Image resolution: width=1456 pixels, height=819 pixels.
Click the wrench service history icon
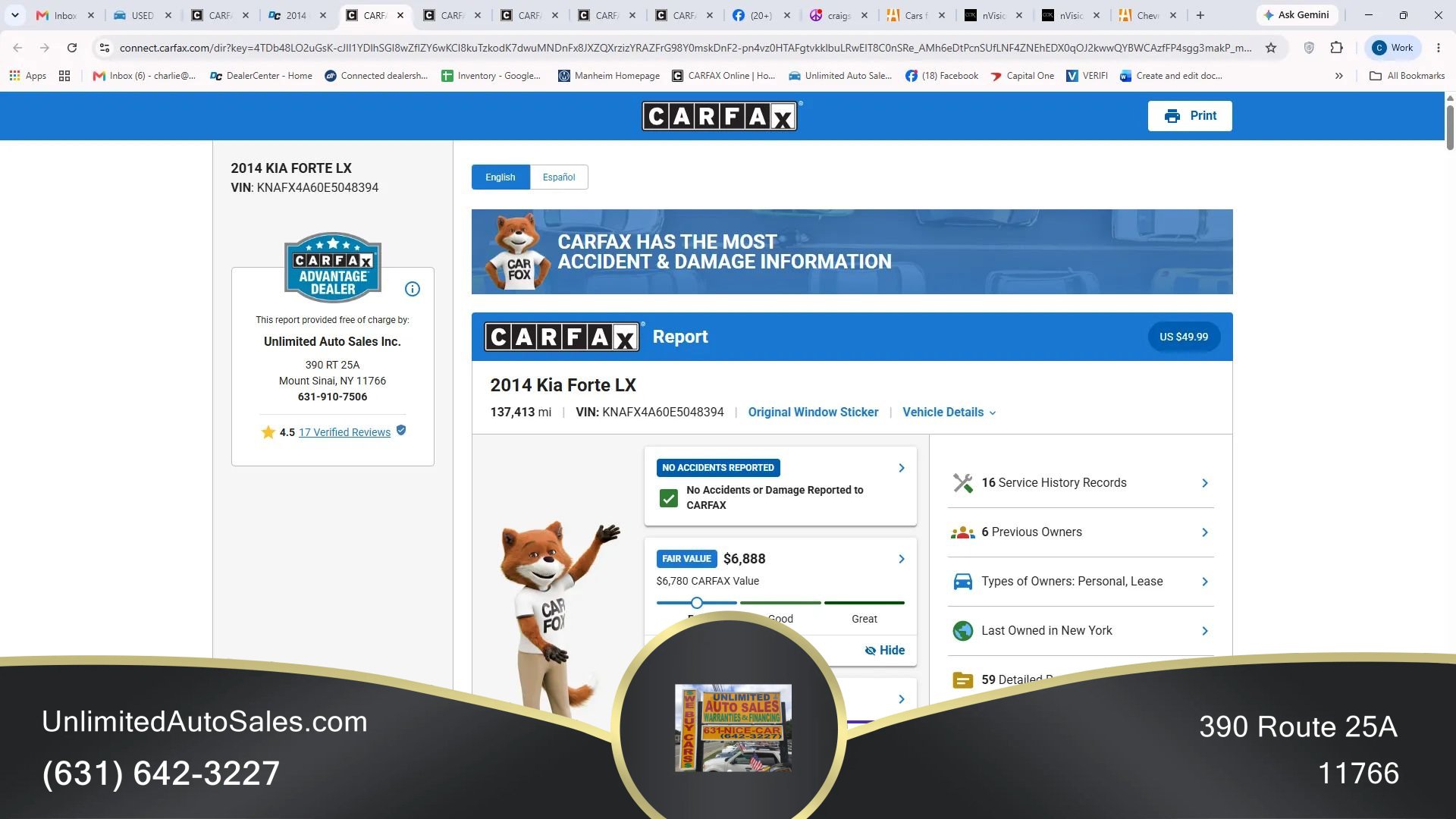962,483
